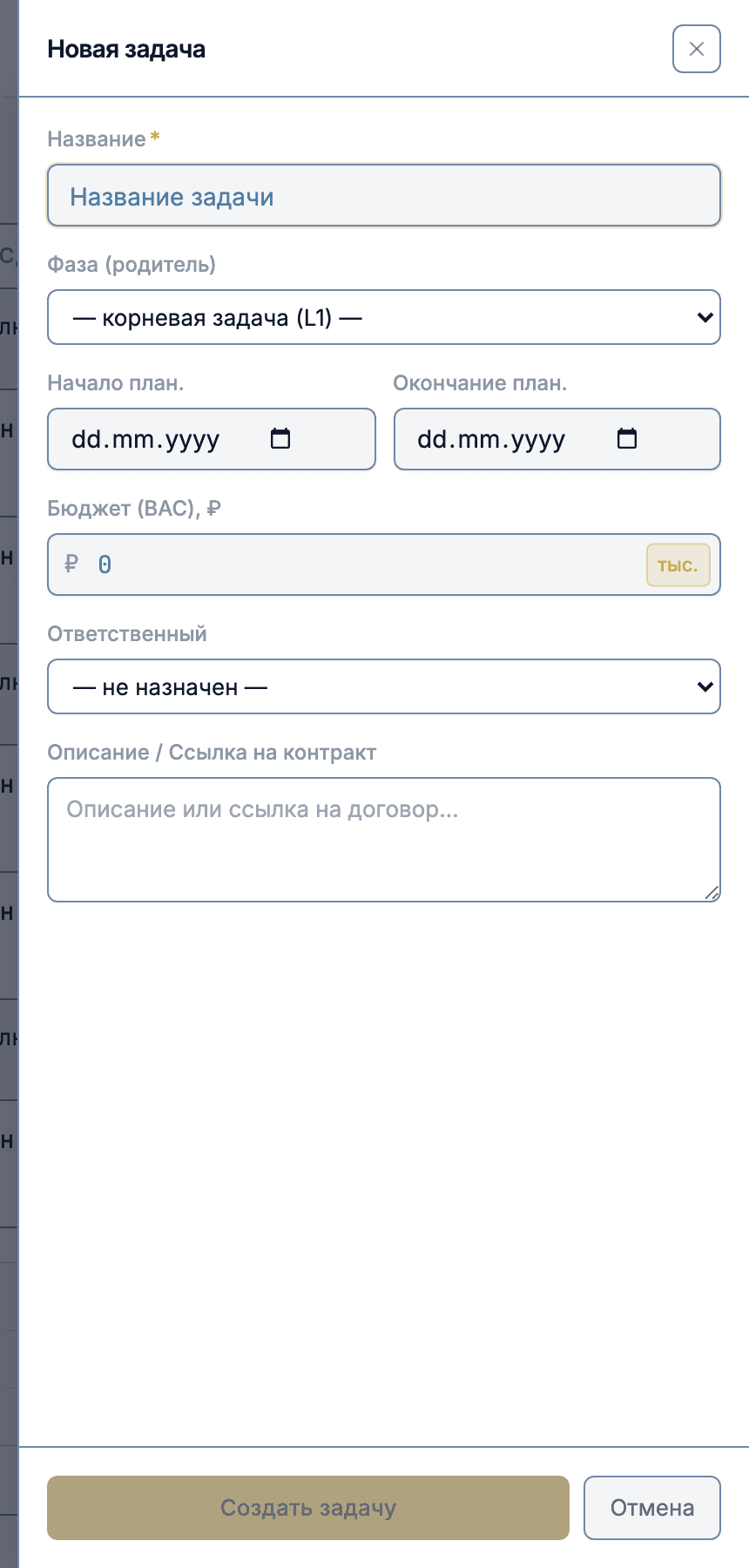Close the Новая задача dialog
Viewport: 749px width, 1568px height.
pos(696,49)
